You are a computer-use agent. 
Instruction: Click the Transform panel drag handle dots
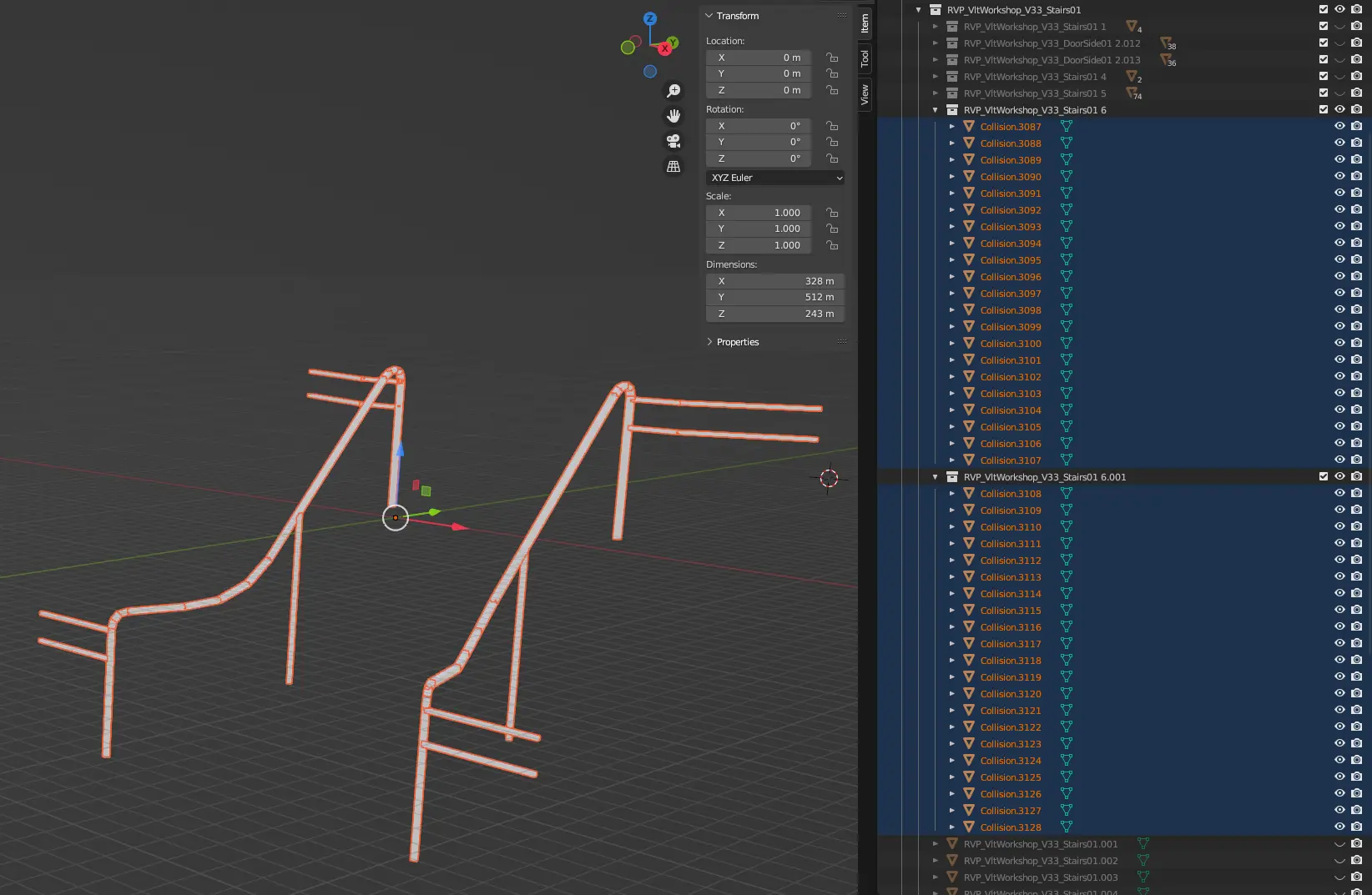(x=841, y=16)
